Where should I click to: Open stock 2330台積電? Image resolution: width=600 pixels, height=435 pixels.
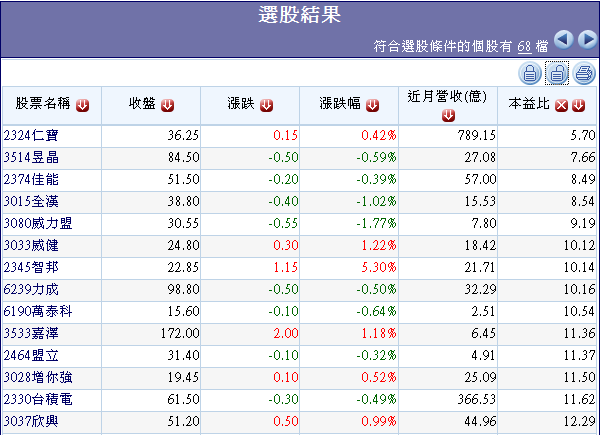(x=38, y=399)
